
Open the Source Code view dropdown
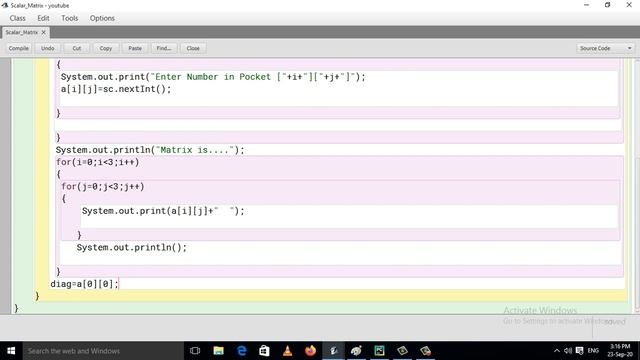[x=606, y=48]
